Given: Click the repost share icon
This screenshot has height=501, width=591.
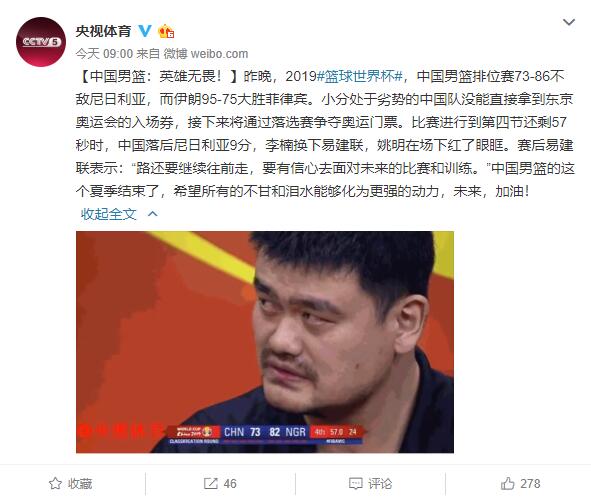Looking at the screenshot, I should pyautogui.click(x=210, y=483).
